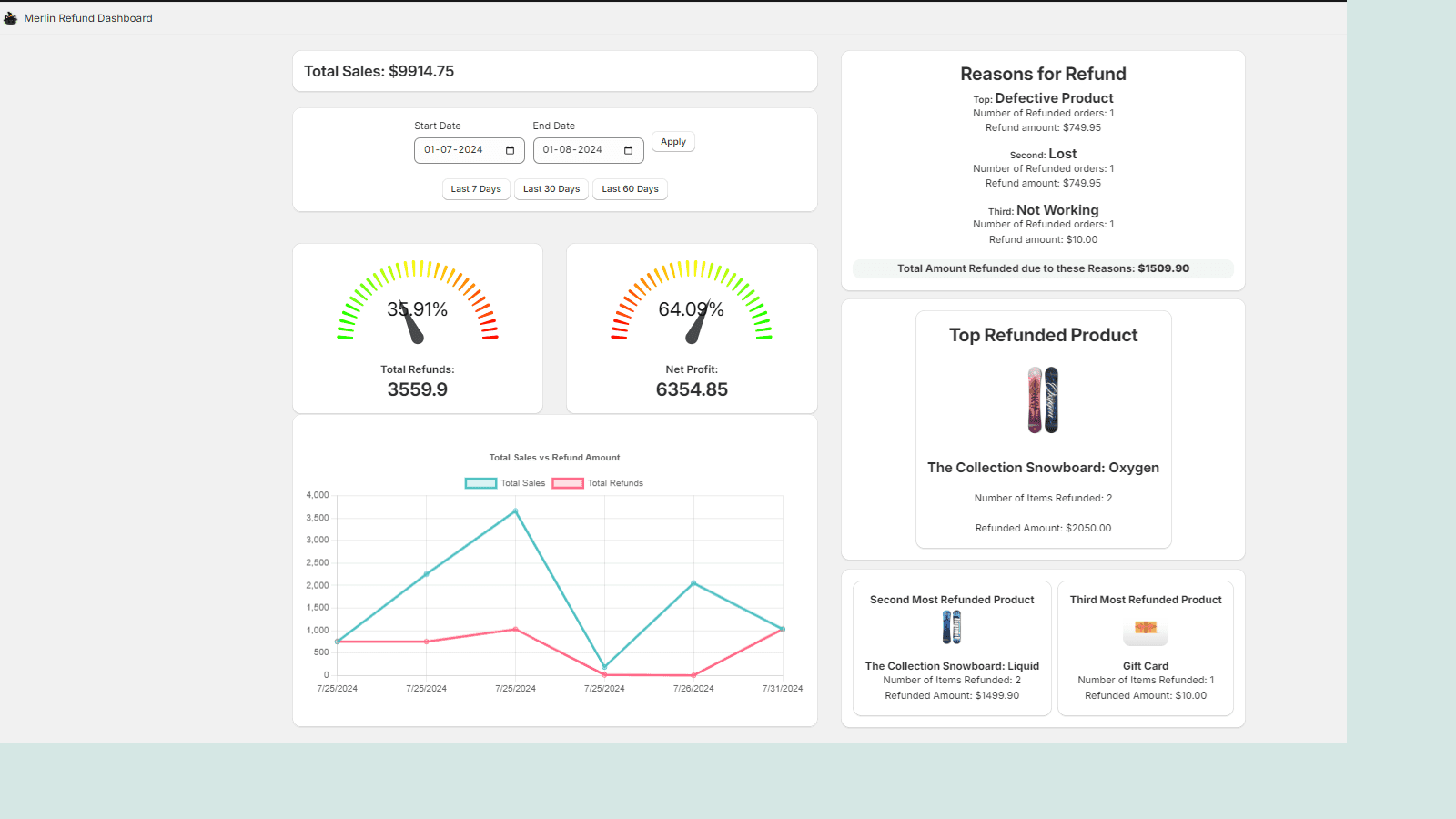Click the Net Profit gauge needle
This screenshot has width=1456, height=819.
tap(696, 328)
